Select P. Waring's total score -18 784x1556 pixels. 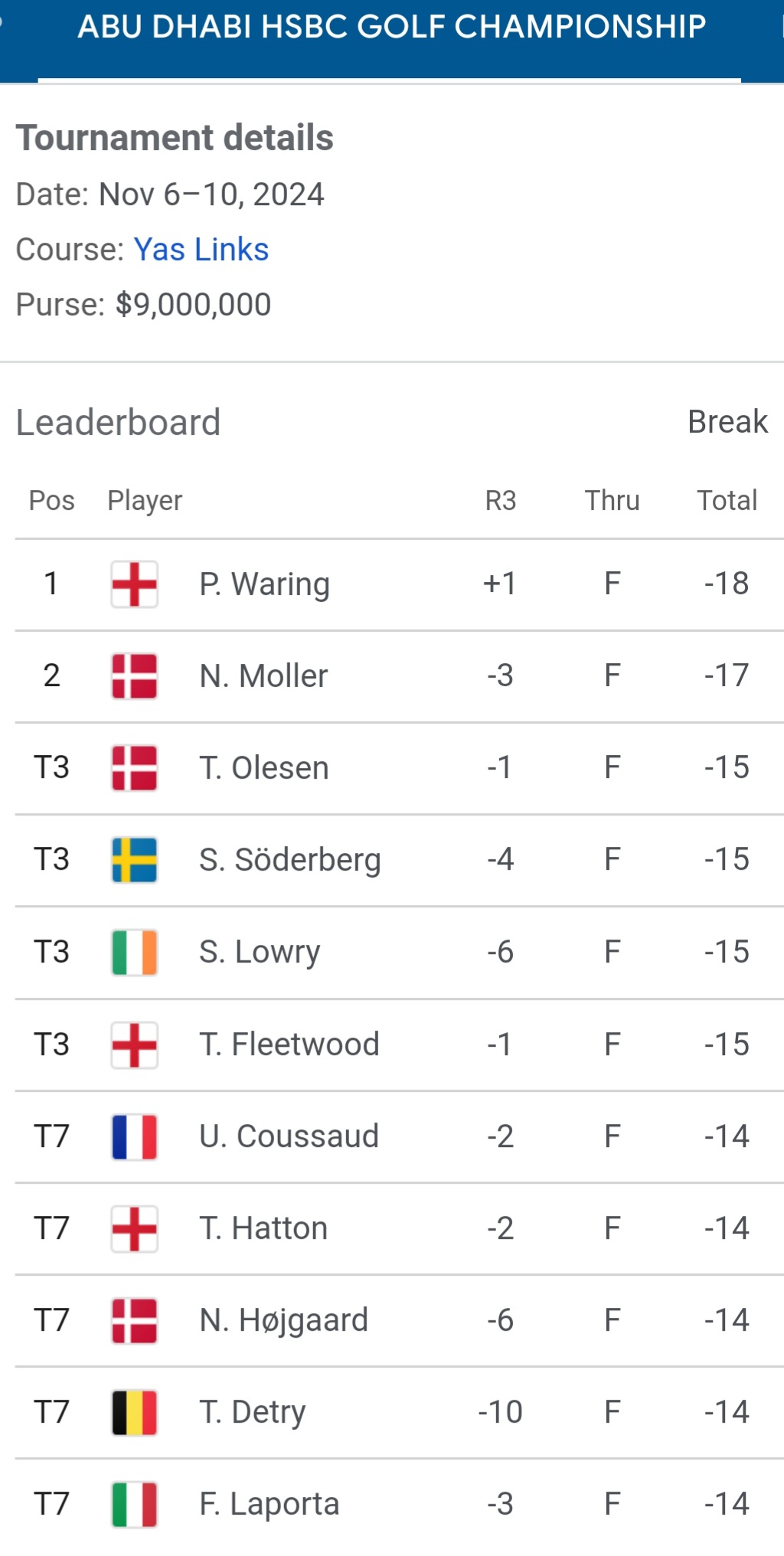[x=727, y=583]
